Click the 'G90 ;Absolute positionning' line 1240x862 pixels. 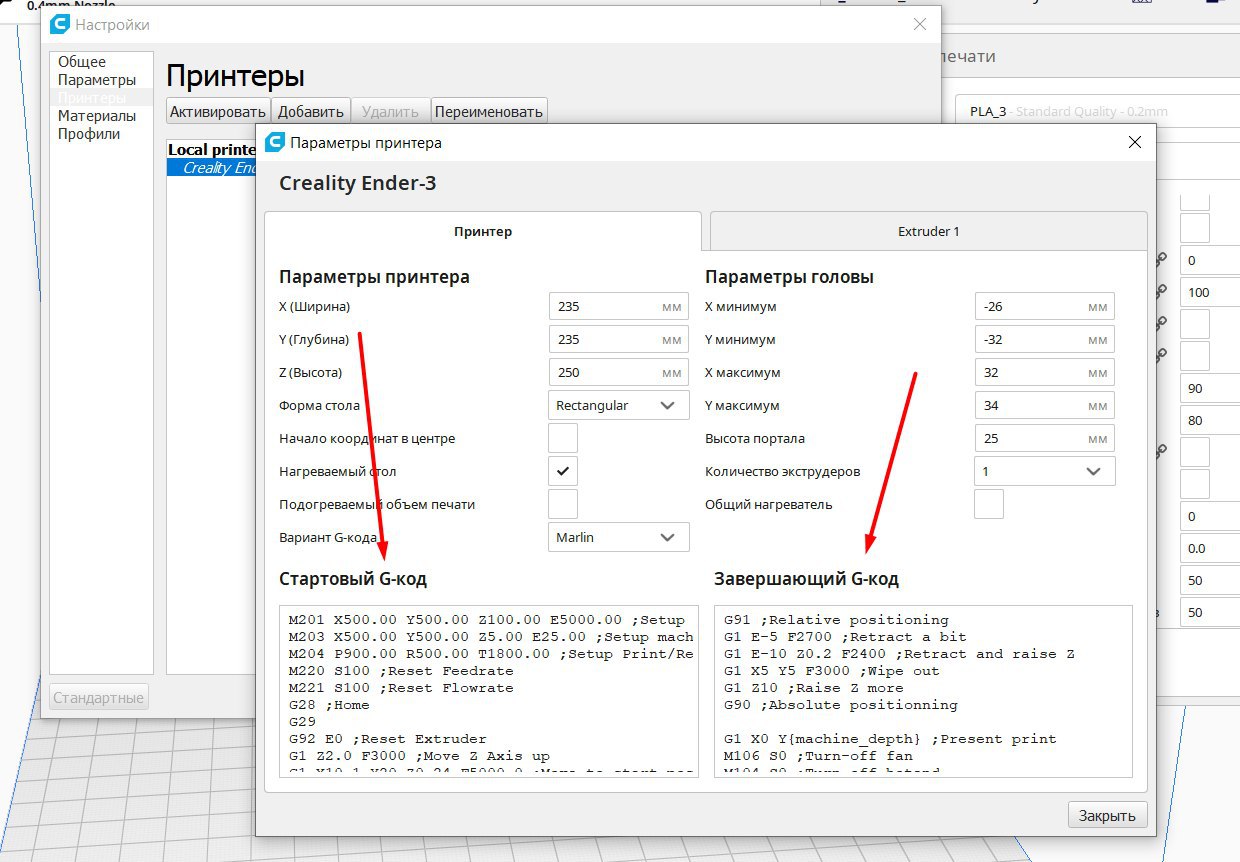[x=840, y=704]
